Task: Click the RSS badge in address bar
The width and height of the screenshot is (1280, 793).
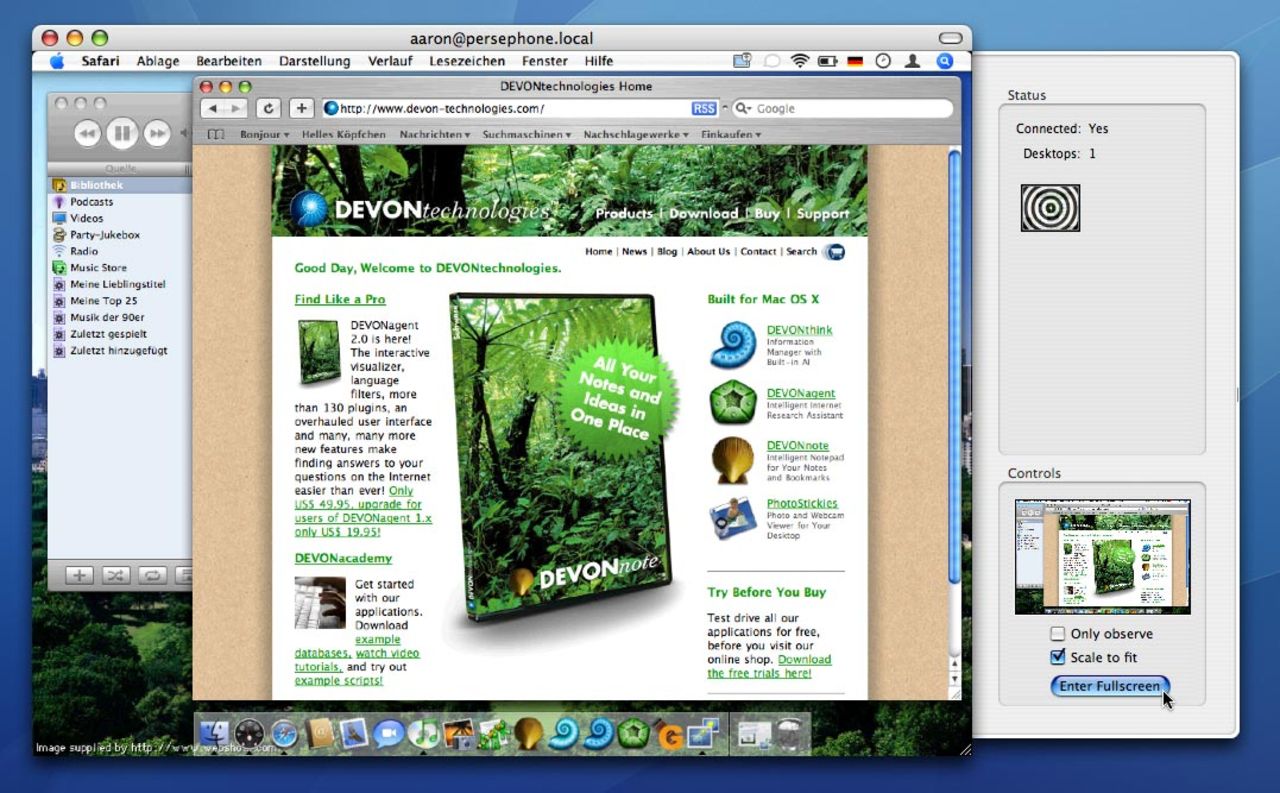Action: pyautogui.click(x=703, y=108)
